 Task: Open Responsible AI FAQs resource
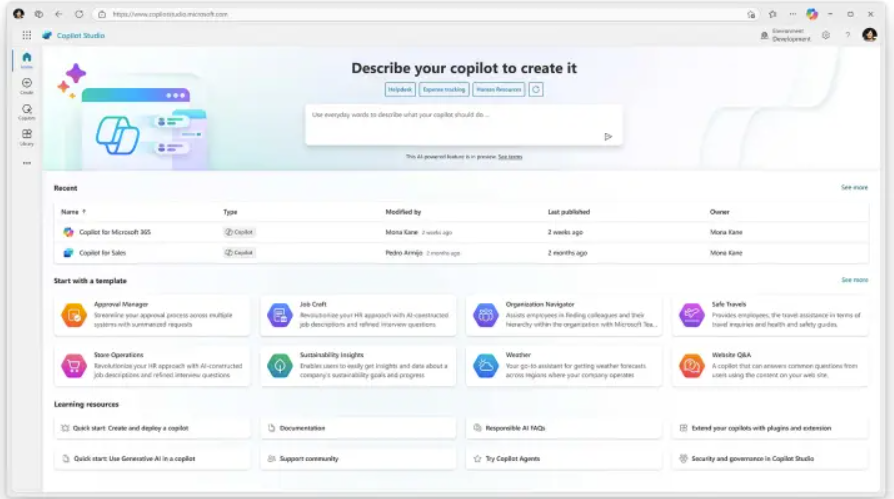coord(564,428)
